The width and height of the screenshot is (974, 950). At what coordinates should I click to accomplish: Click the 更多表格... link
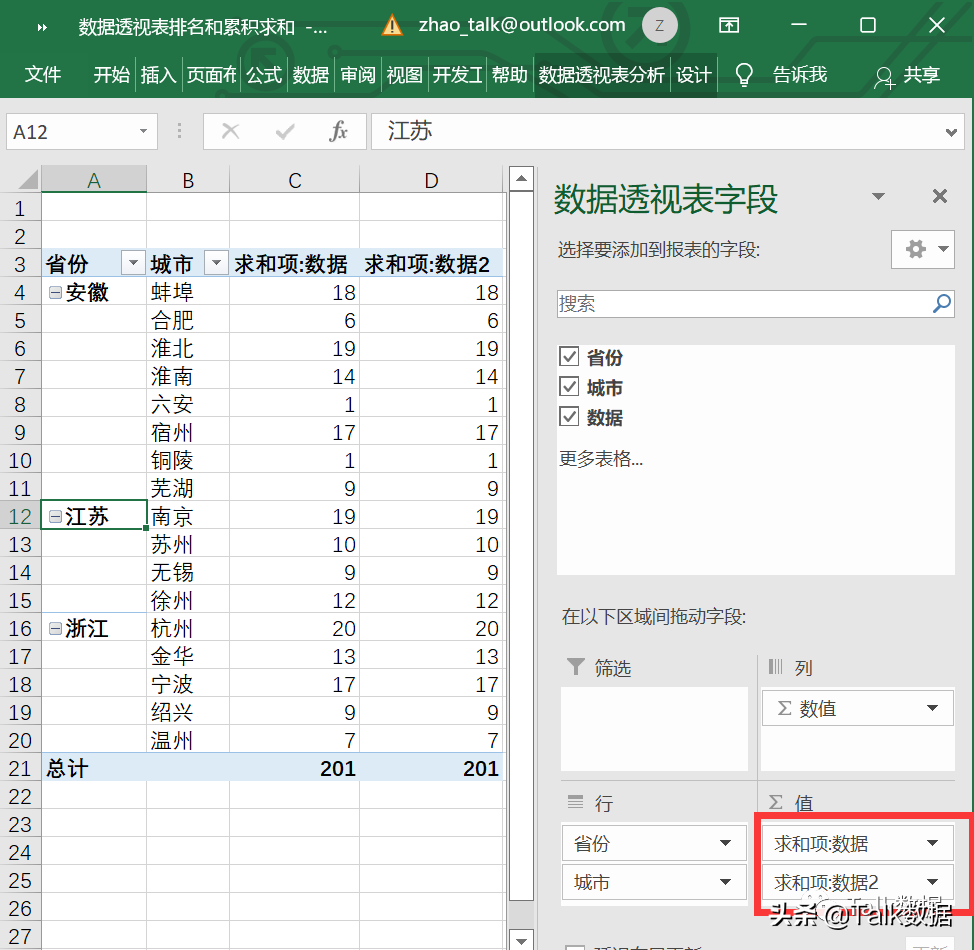pyautogui.click(x=601, y=459)
